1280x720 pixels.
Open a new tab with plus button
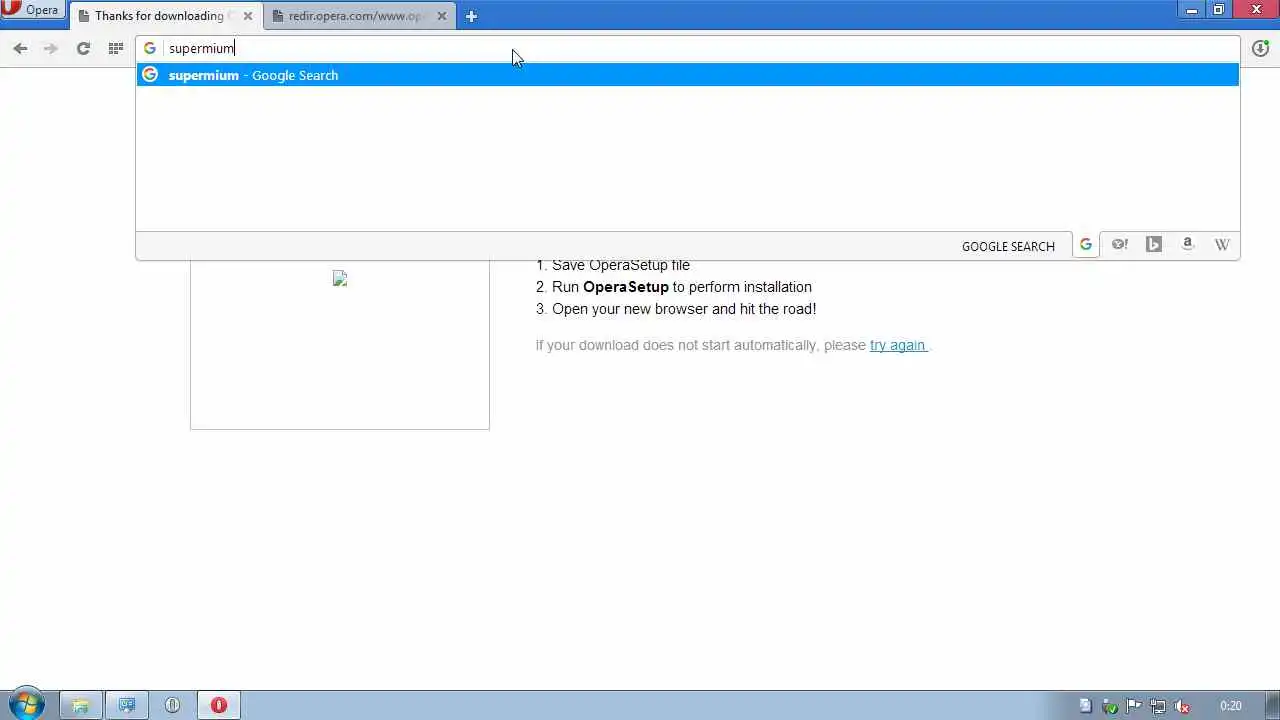tap(471, 16)
